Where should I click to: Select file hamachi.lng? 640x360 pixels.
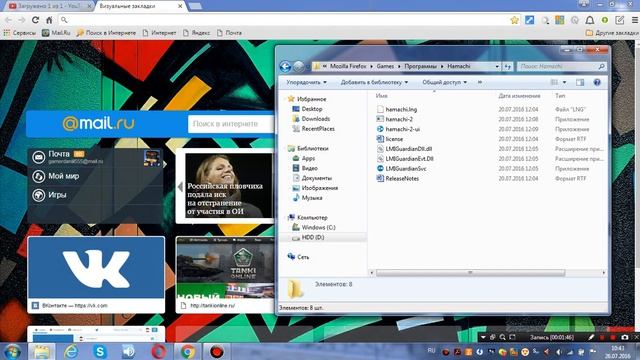click(x=401, y=109)
